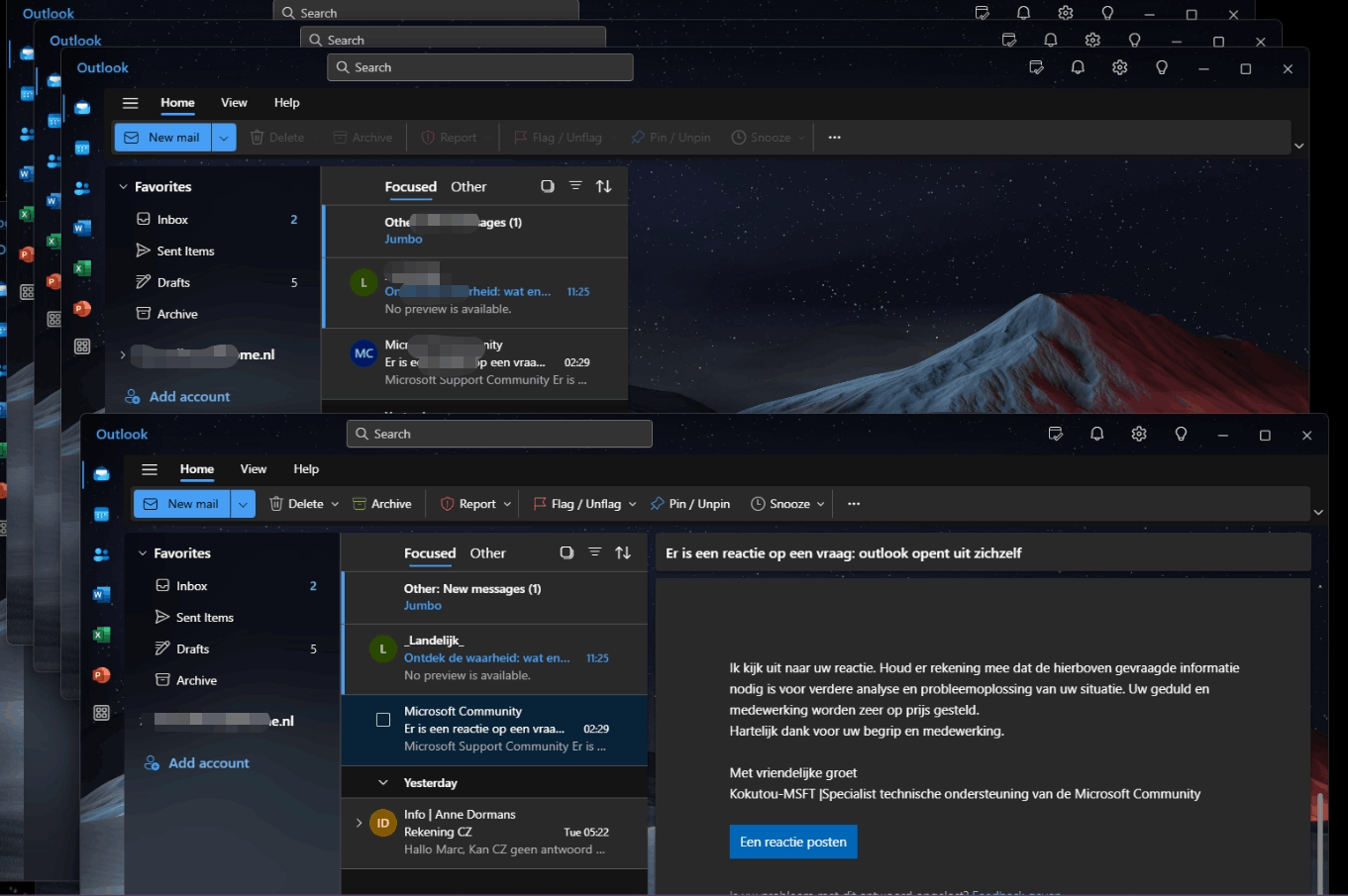Open Settings gear in background Outlook window title bar
Image resolution: width=1348 pixels, height=896 pixels.
[x=1120, y=67]
